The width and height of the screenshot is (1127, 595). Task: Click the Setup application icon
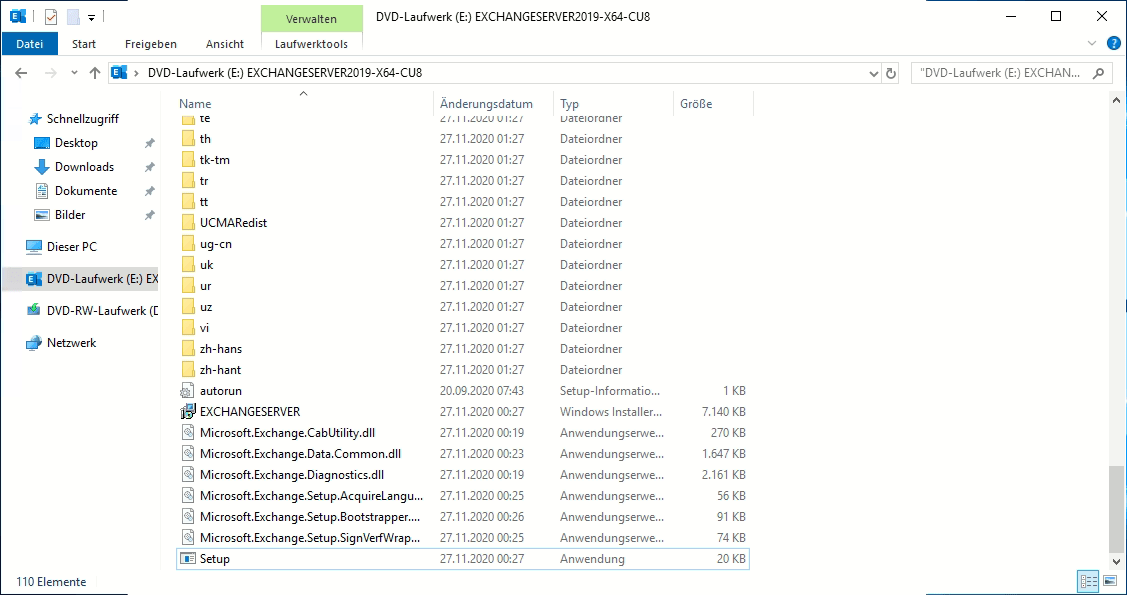187,559
